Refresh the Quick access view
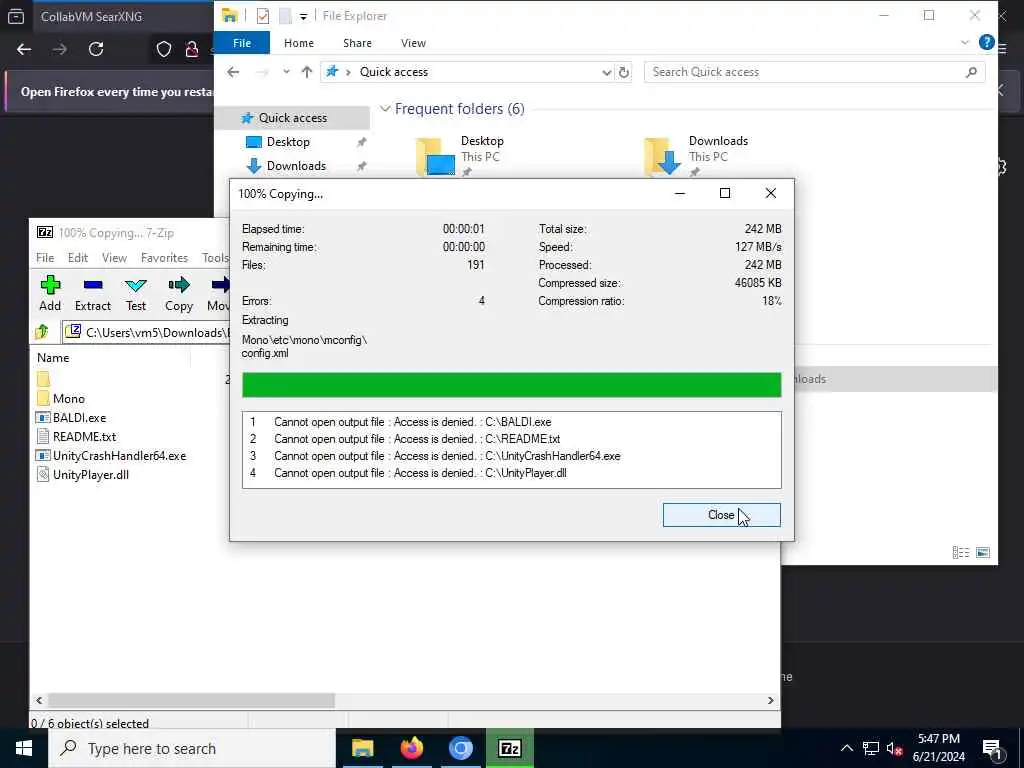Image resolution: width=1024 pixels, height=768 pixels. click(624, 72)
